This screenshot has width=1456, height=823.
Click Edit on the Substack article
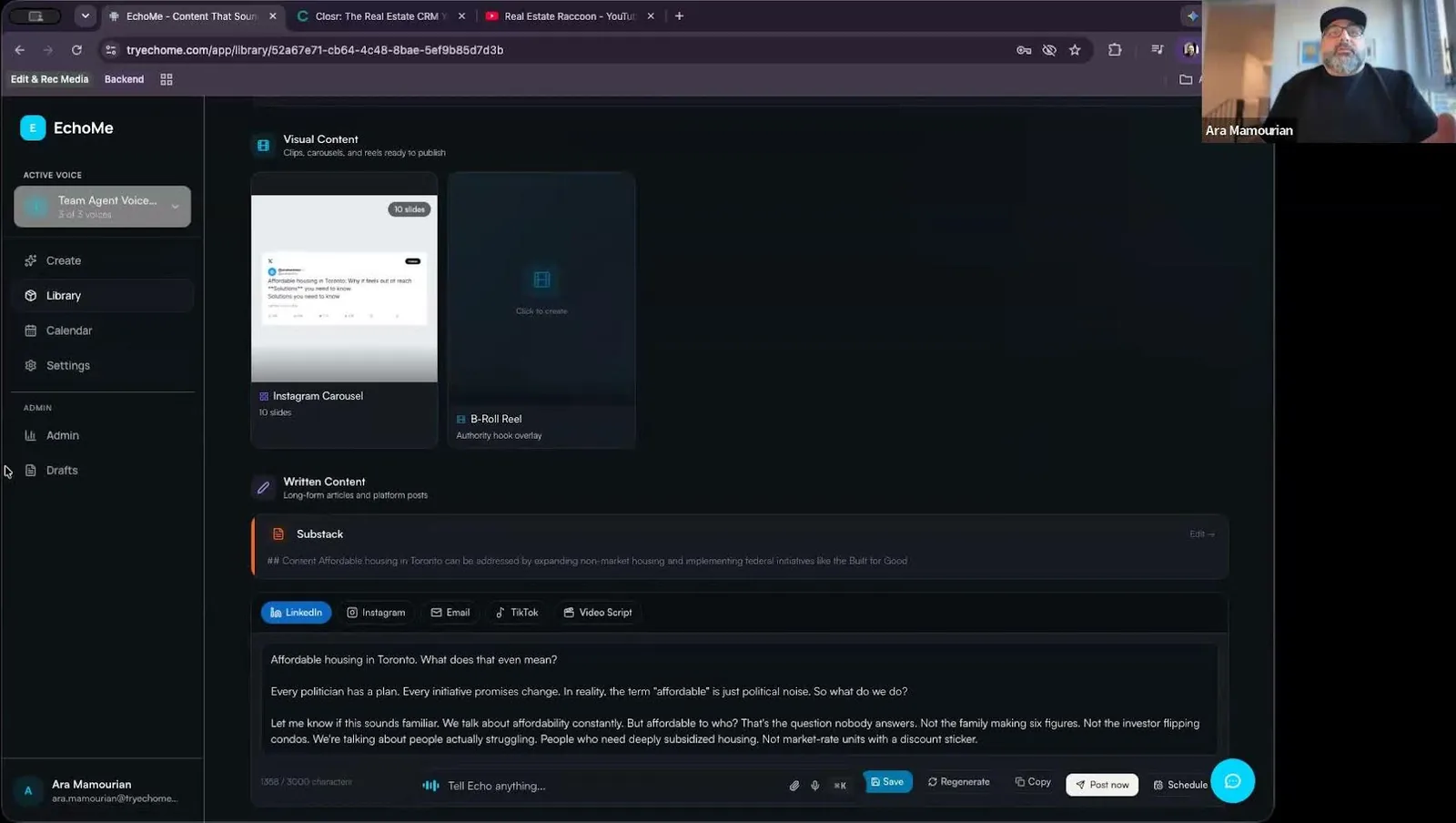[x=1201, y=534]
